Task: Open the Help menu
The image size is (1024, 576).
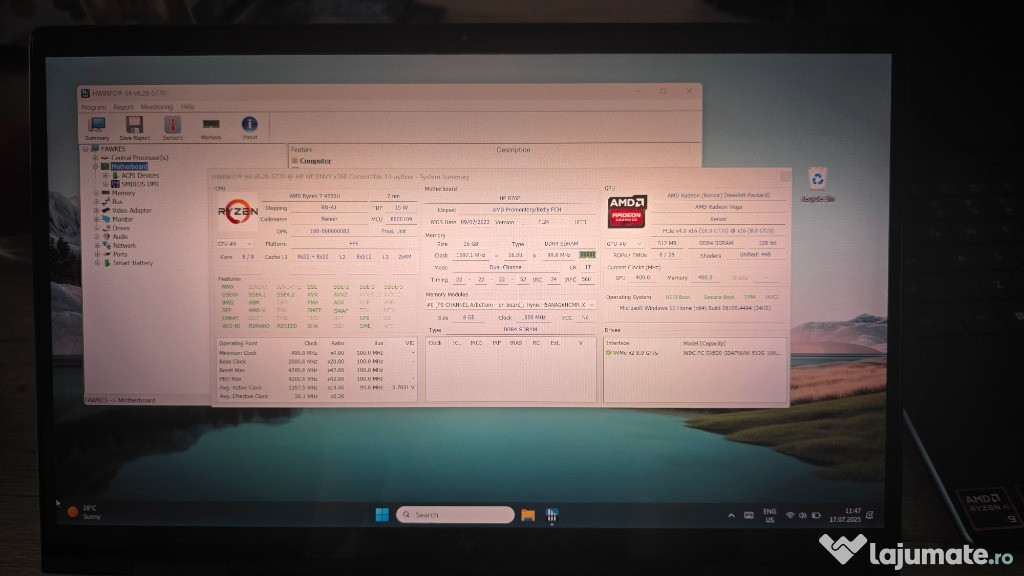Action: pos(188,106)
